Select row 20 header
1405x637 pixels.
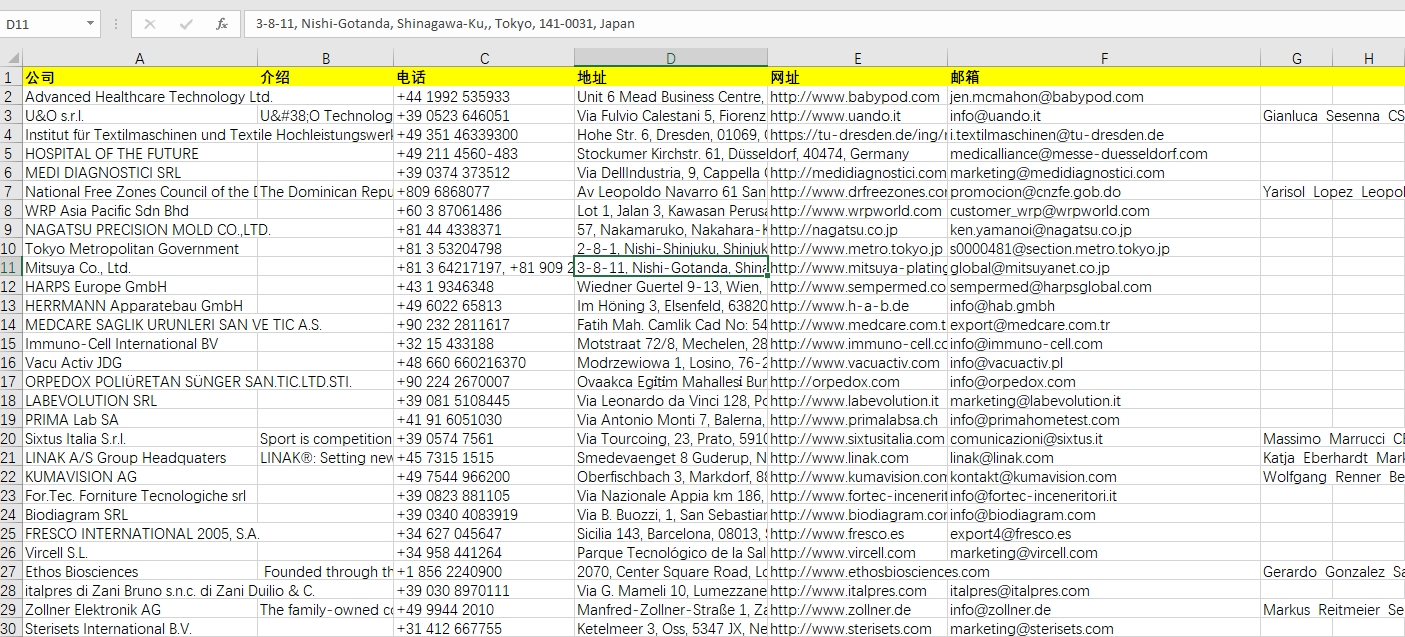click(x=11, y=438)
